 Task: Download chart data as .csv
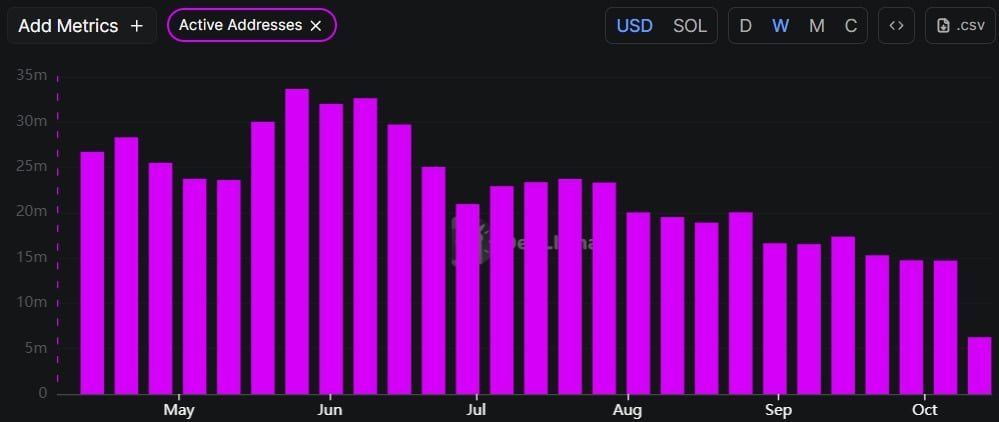tap(959, 26)
